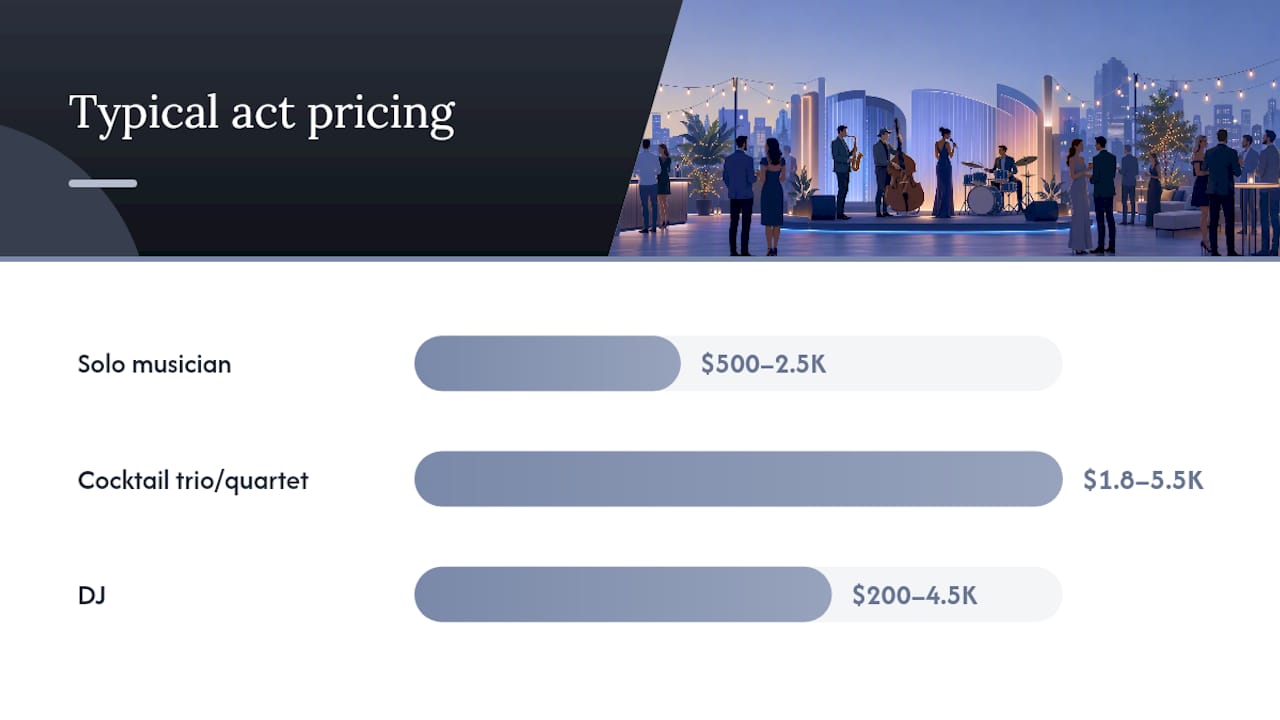This screenshot has height=720, width=1280.
Task: Click the rooftop band illustration
Action: pos(945,128)
